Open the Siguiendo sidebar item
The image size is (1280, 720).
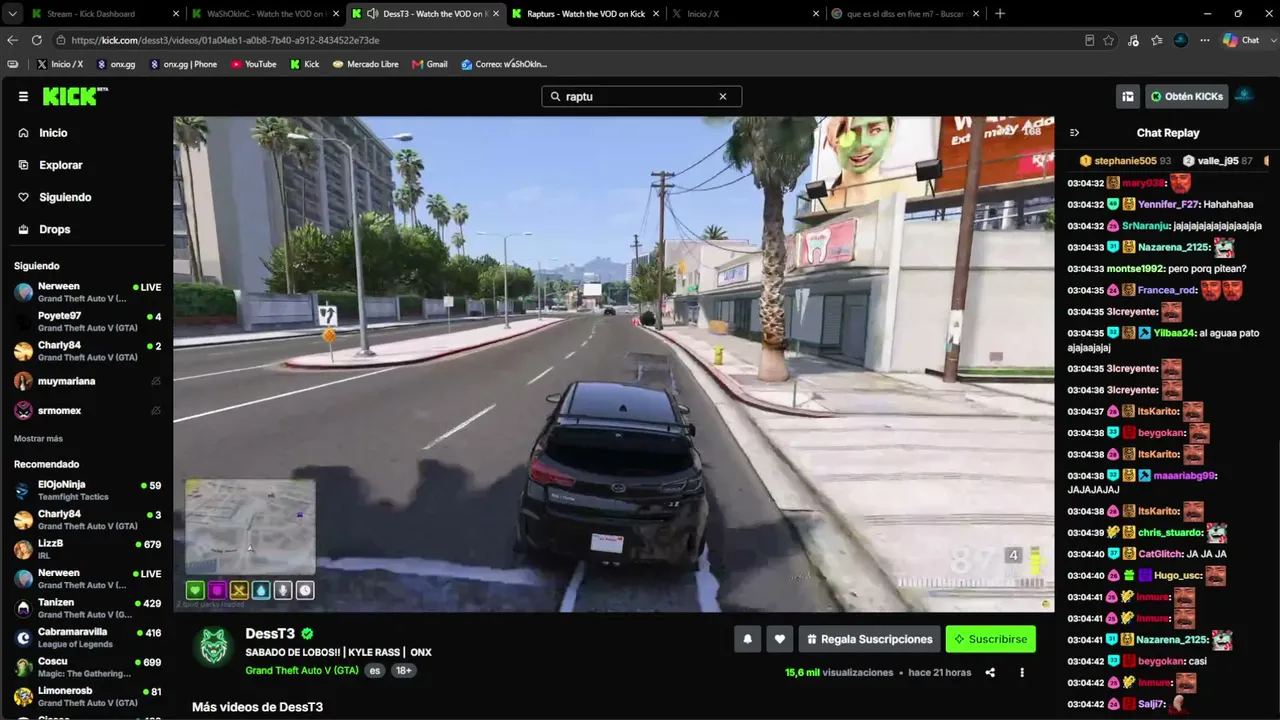[65, 197]
